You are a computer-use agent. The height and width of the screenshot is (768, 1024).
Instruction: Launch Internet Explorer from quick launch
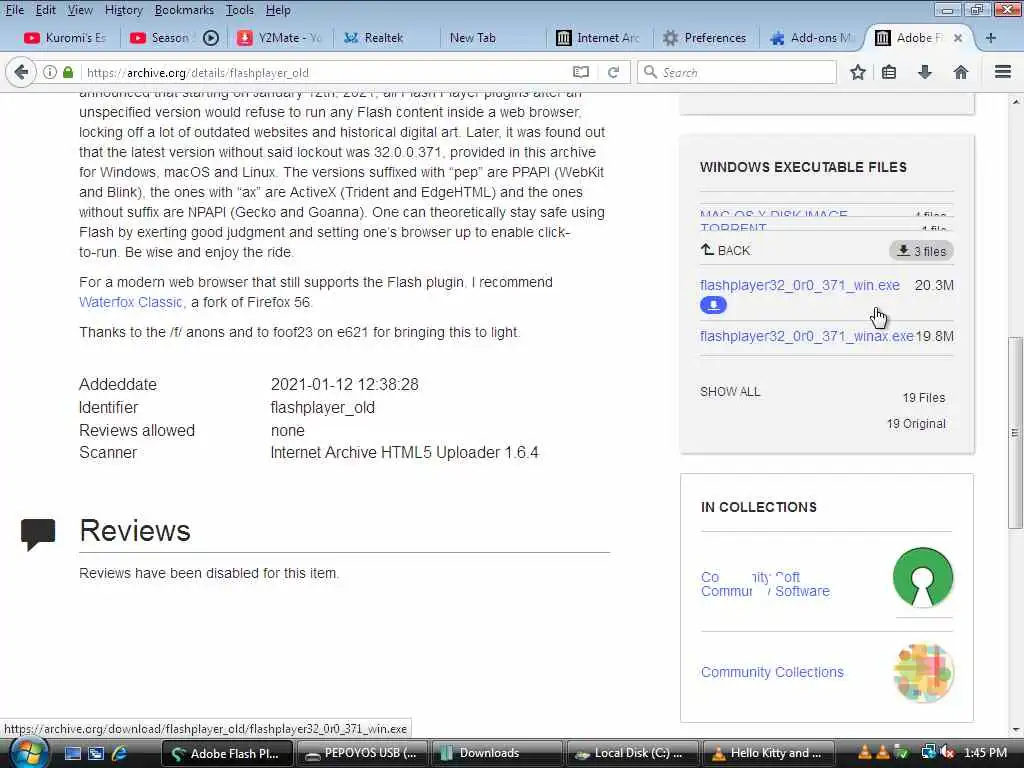[120, 754]
